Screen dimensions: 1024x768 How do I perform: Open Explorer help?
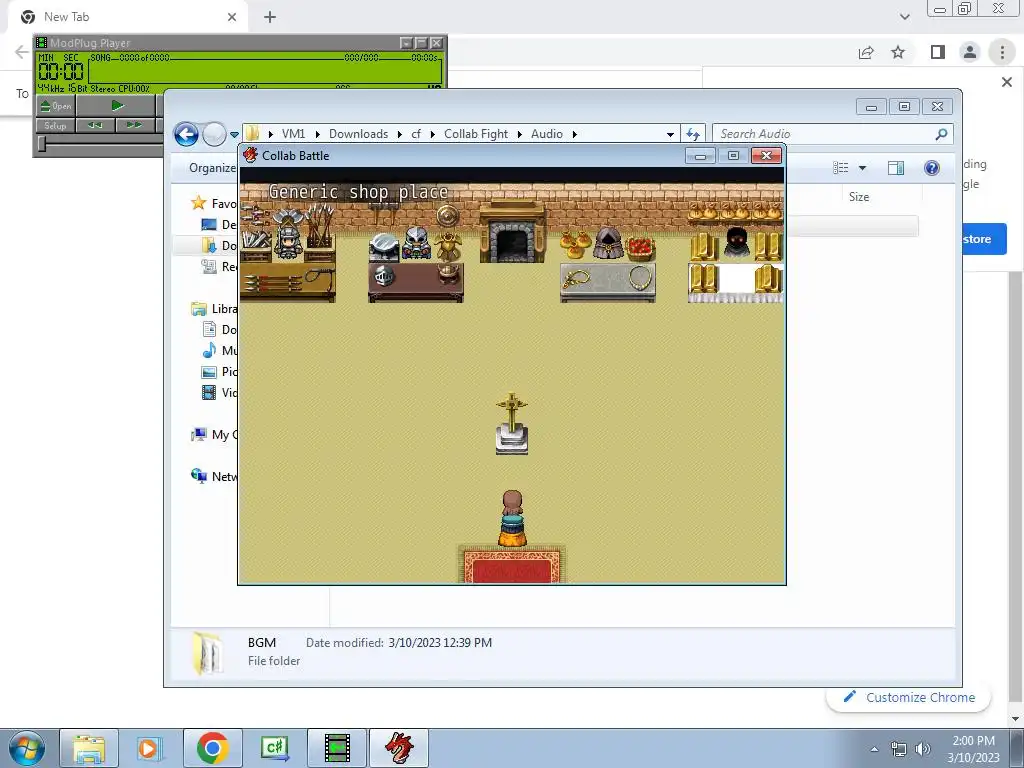(932, 168)
